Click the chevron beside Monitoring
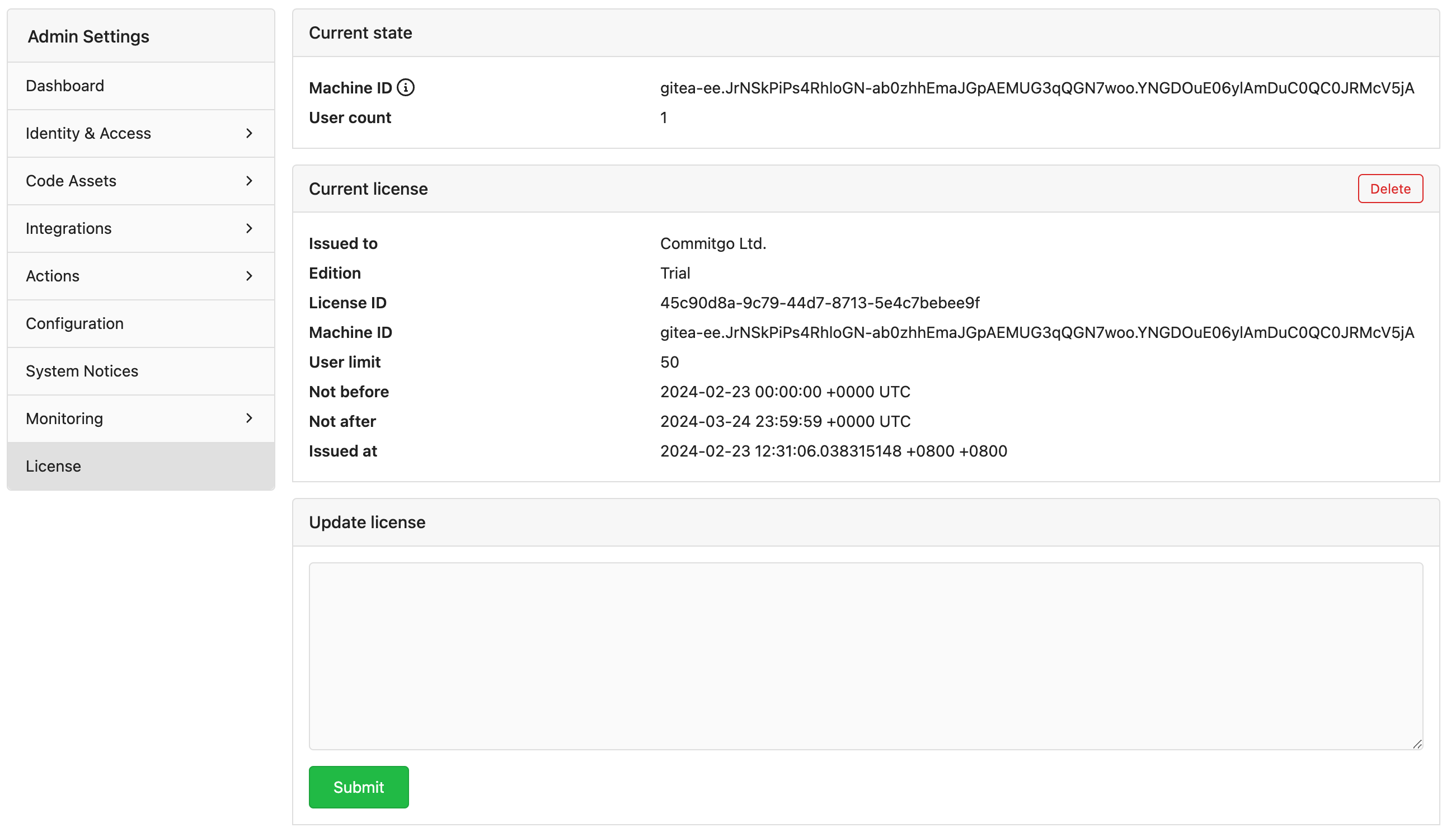Image resolution: width=1456 pixels, height=837 pixels. click(x=250, y=418)
